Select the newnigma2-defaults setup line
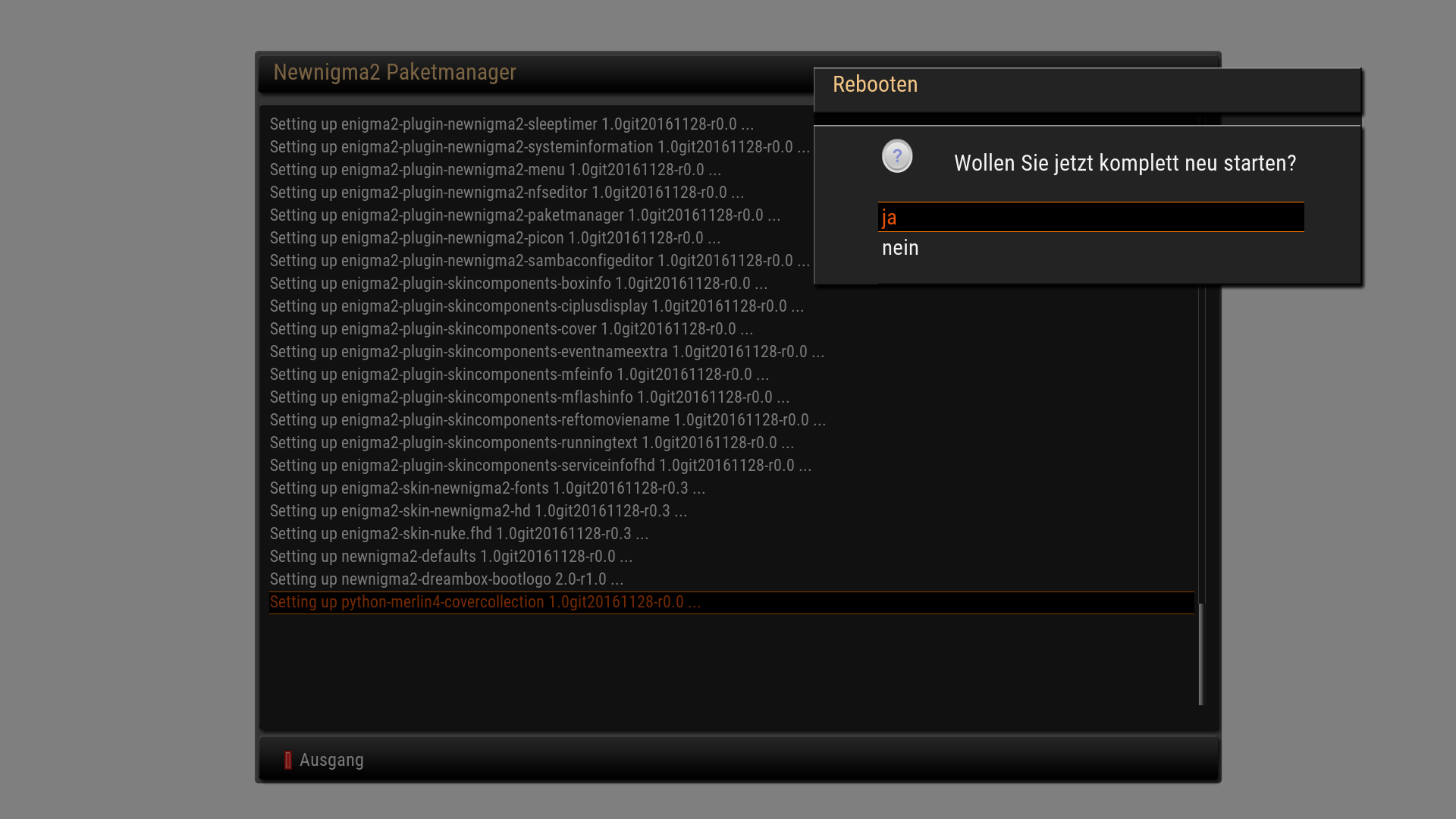The image size is (1456, 819). click(451, 557)
